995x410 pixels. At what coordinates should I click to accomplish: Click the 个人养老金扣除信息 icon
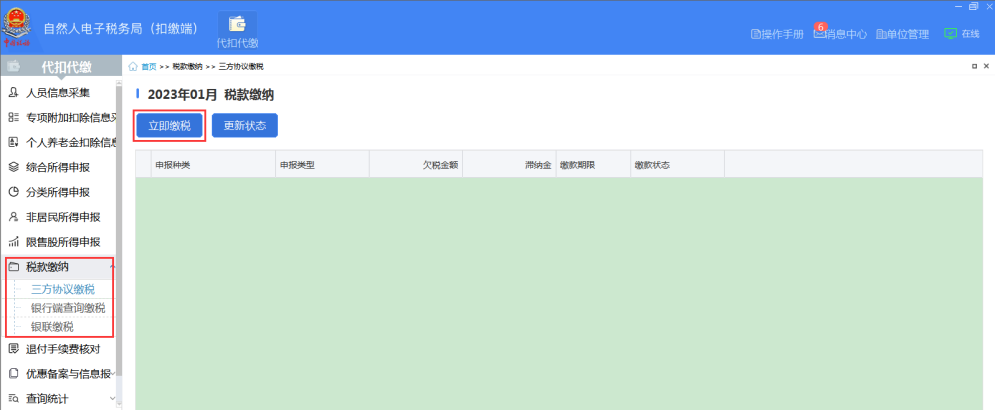pyautogui.click(x=13, y=142)
